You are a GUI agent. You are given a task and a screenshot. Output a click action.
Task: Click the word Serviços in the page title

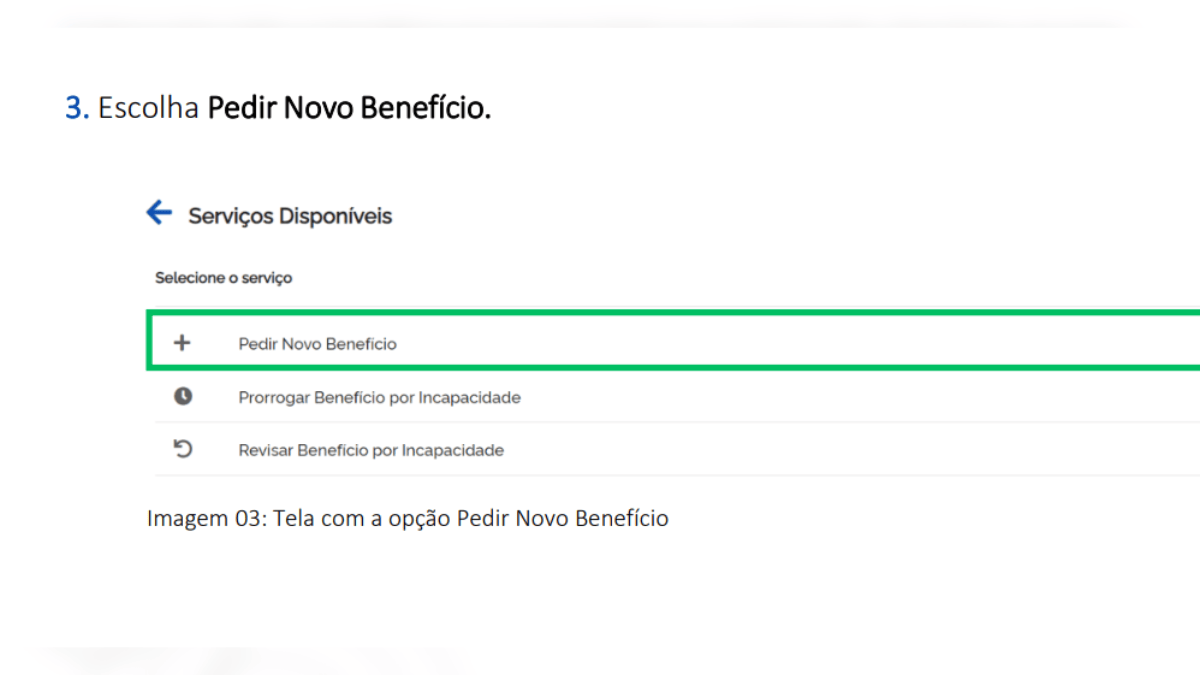pyautogui.click(x=230, y=216)
